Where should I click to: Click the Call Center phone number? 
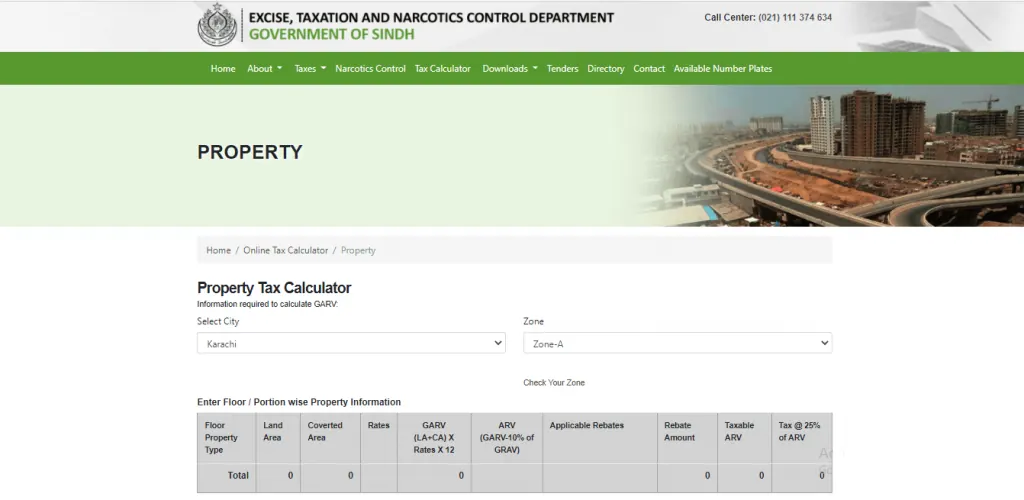coord(795,18)
